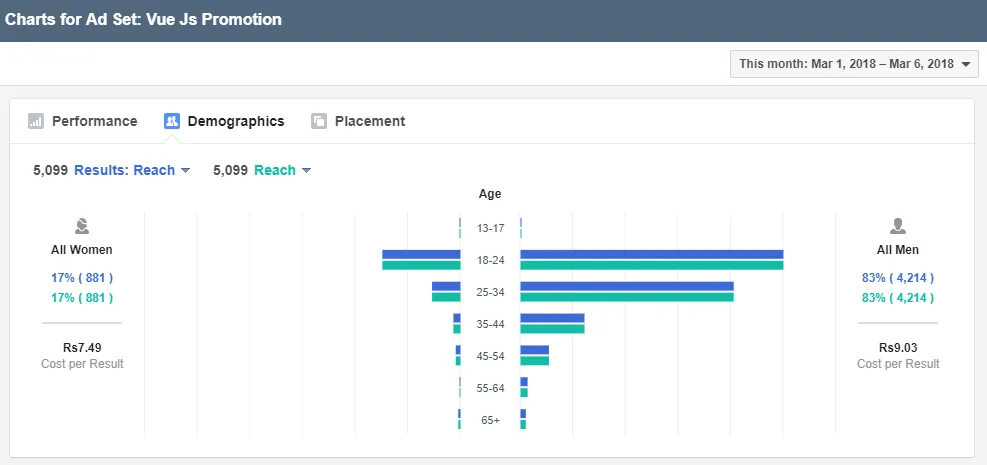The width and height of the screenshot is (987, 465).
Task: Click the blue 17% ( 881 ) women value
Action: [x=82, y=277]
